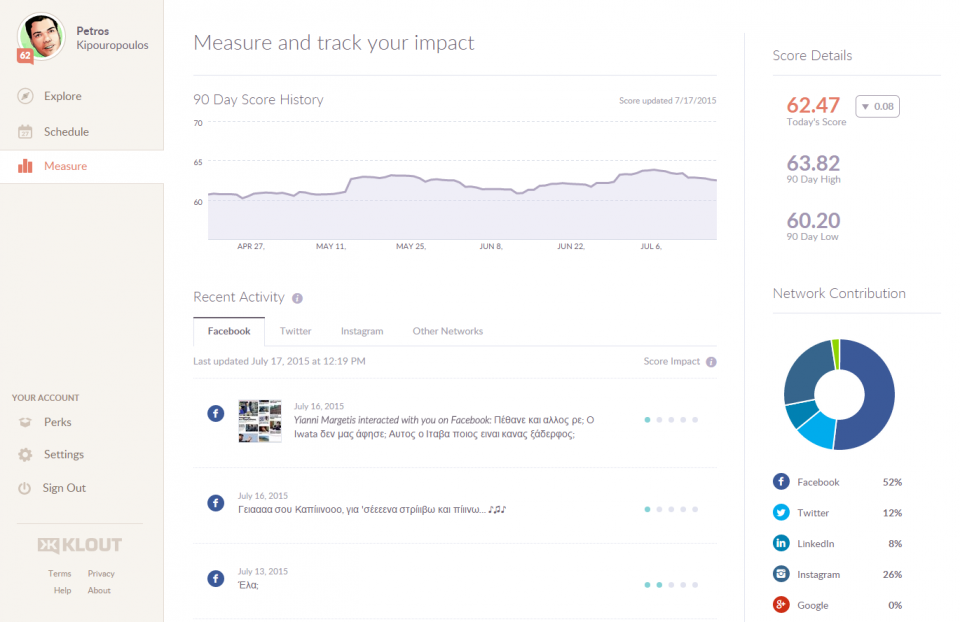Click the Twitter network icon
Image resolution: width=960 pixels, height=622 pixels.
781,513
